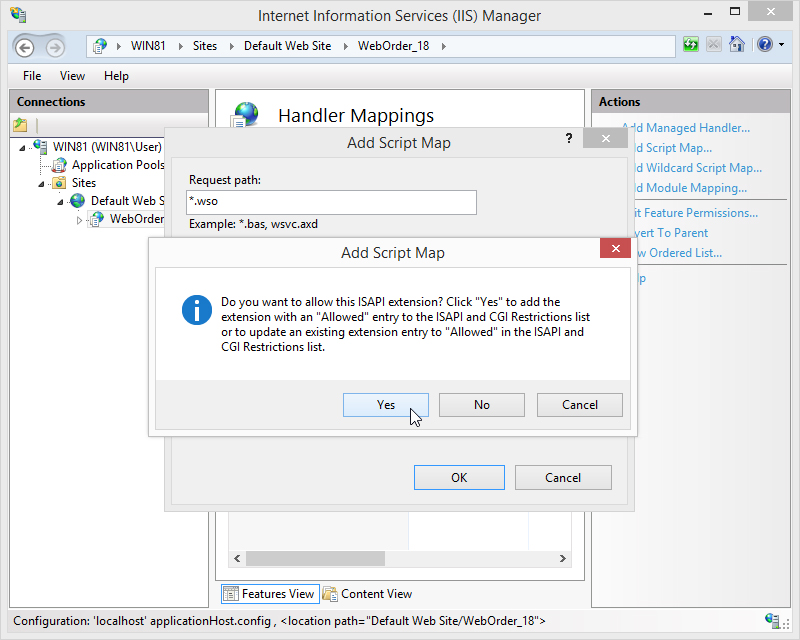Viewport: 800px width, 640px height.
Task: Click Revert To Parent link
Action: [x=671, y=233]
